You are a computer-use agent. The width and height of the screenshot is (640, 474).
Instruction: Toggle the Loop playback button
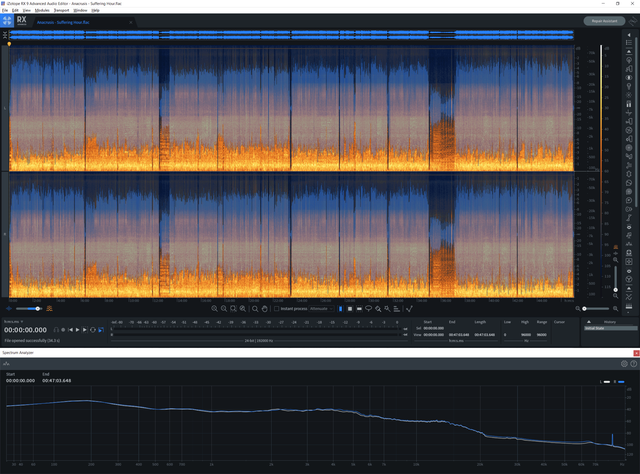pos(93,330)
